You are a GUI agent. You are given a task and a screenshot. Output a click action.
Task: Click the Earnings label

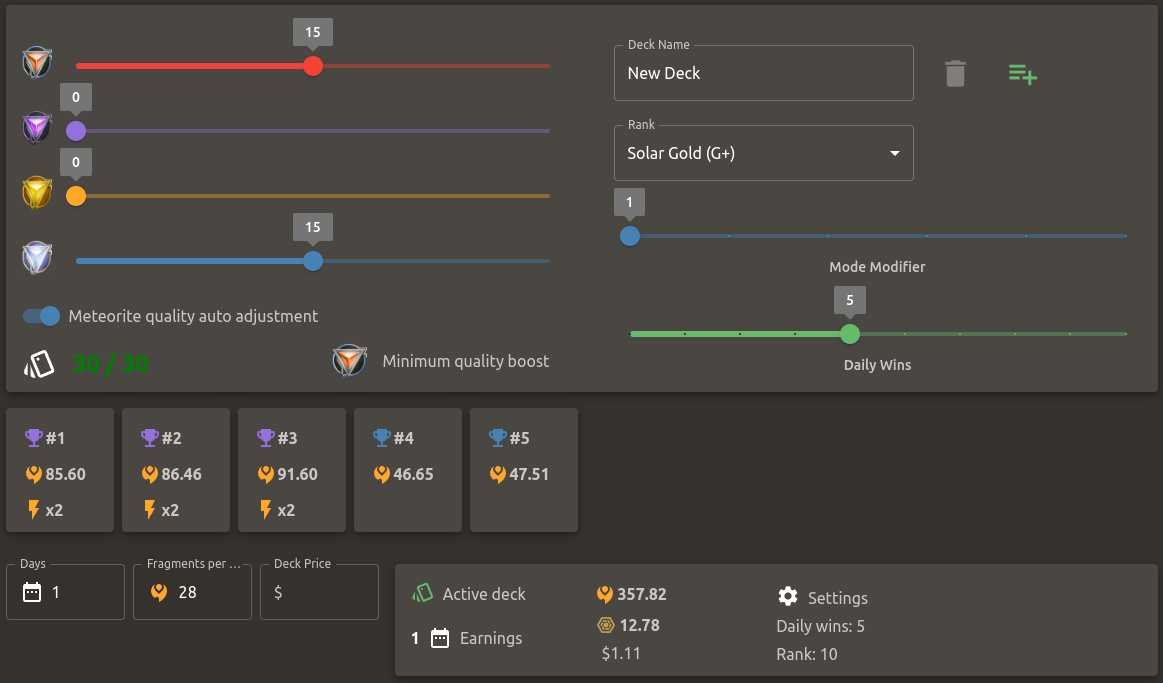[x=491, y=638]
